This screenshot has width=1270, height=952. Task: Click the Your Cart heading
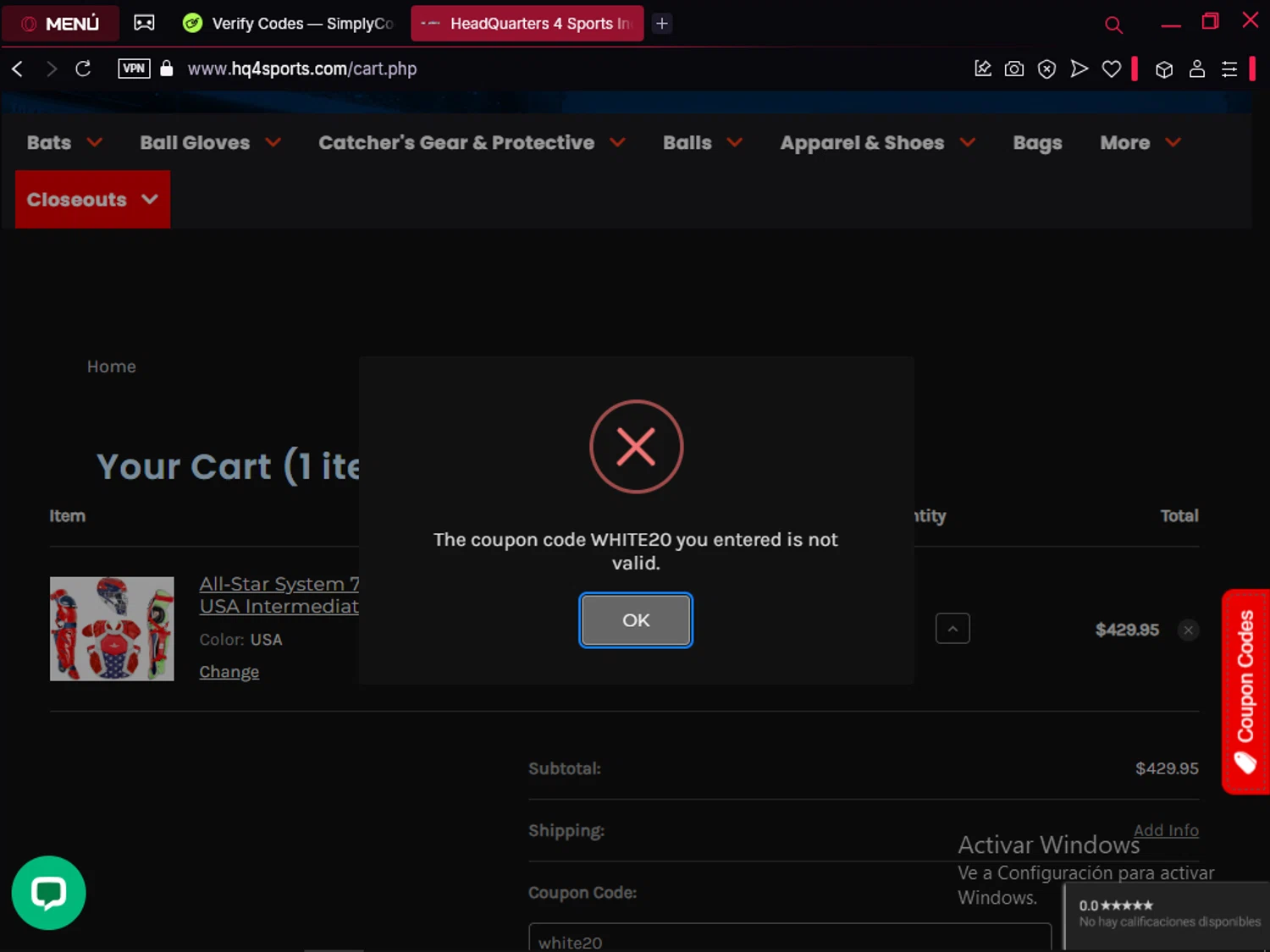coord(228,466)
